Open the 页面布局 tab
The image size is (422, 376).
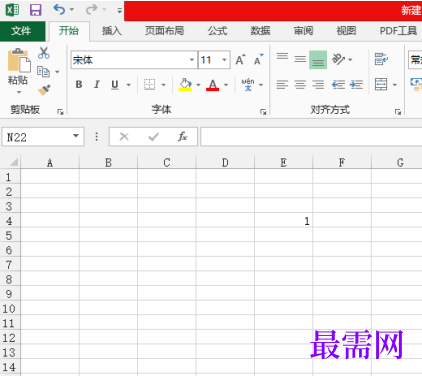(164, 31)
